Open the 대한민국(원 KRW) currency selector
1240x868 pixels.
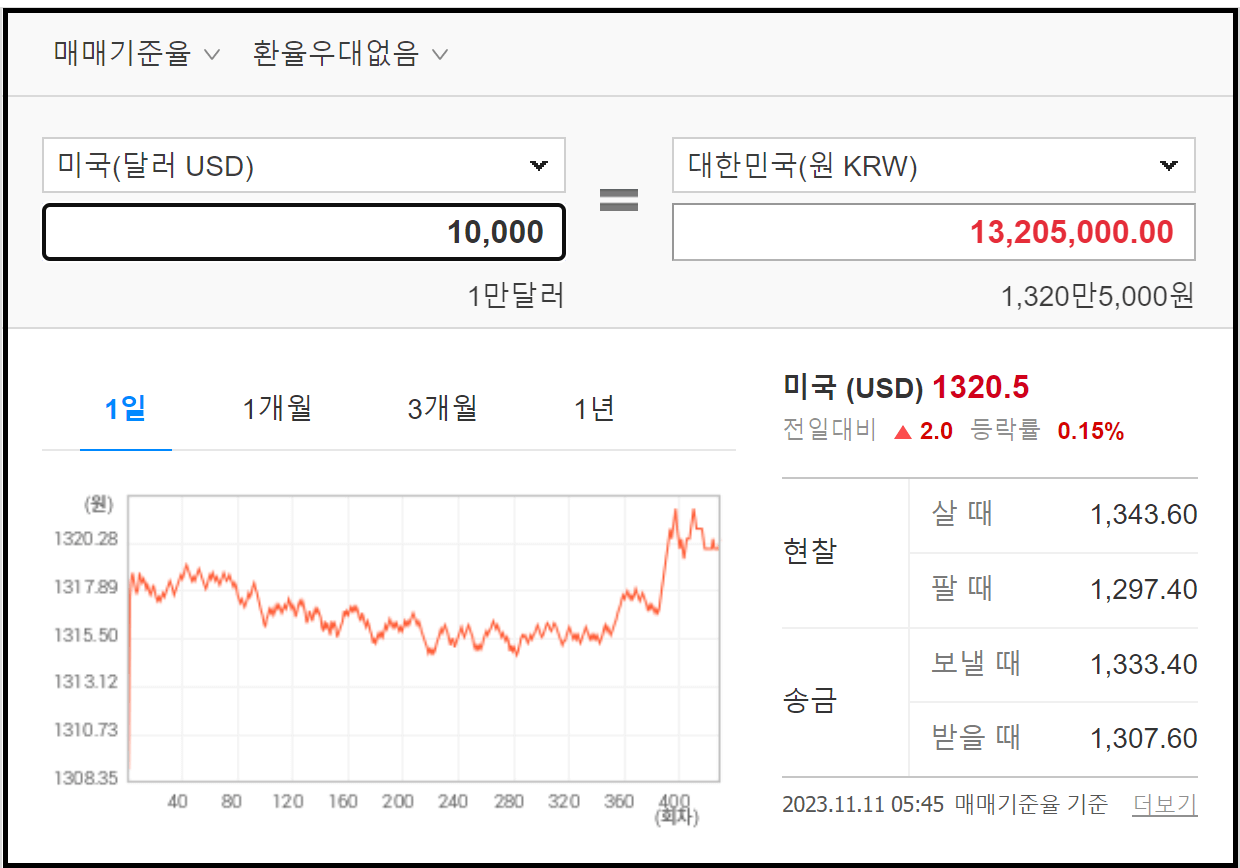(x=934, y=165)
